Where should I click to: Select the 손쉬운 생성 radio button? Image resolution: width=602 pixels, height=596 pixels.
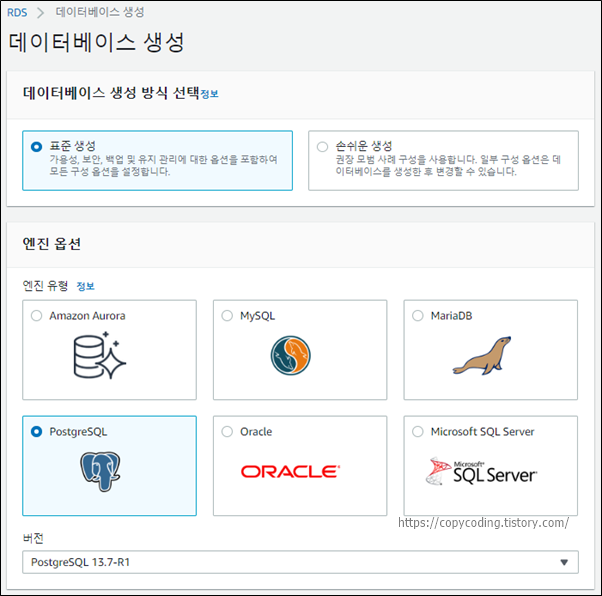[x=322, y=147]
